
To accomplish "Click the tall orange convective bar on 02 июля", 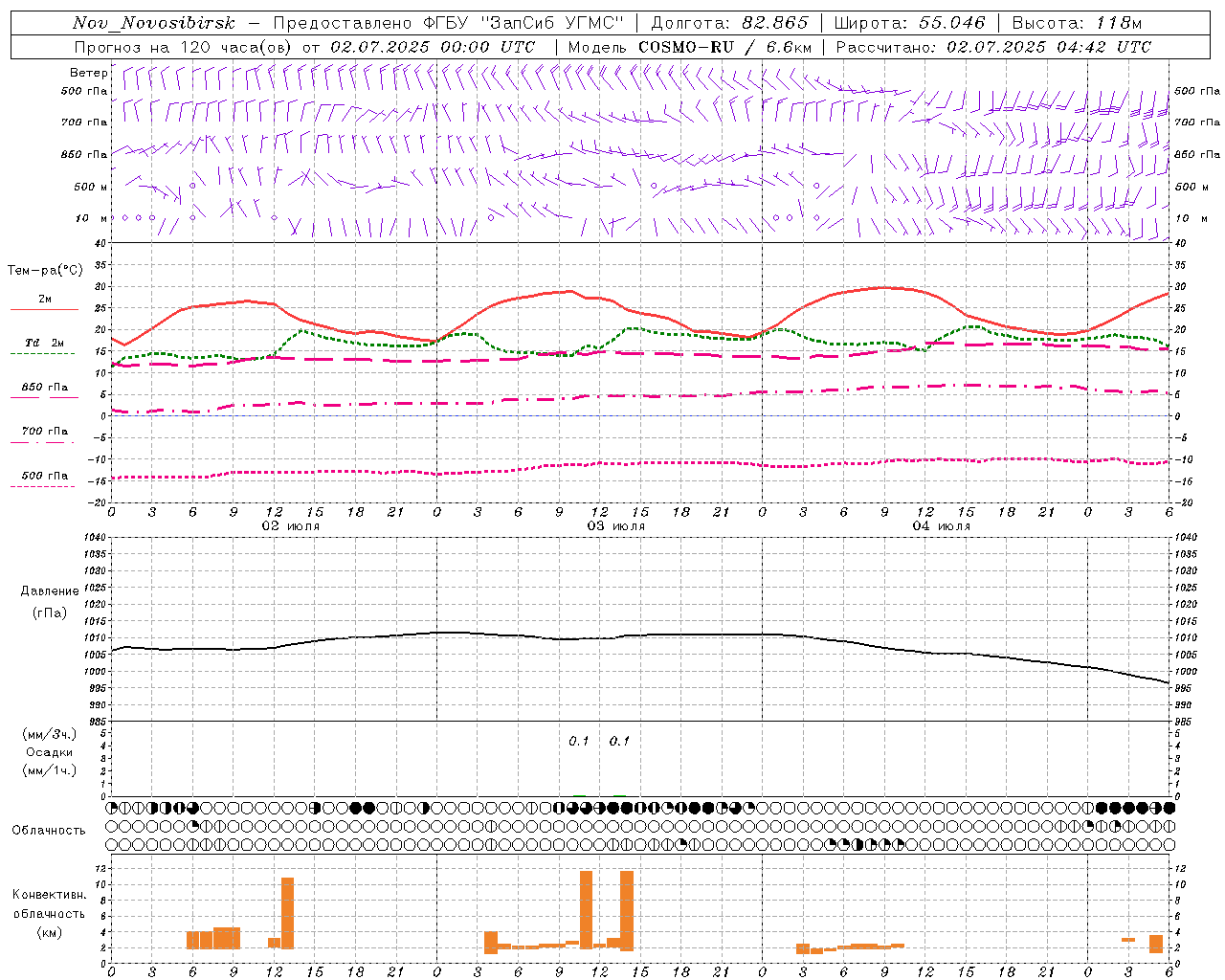I will coord(287,913).
